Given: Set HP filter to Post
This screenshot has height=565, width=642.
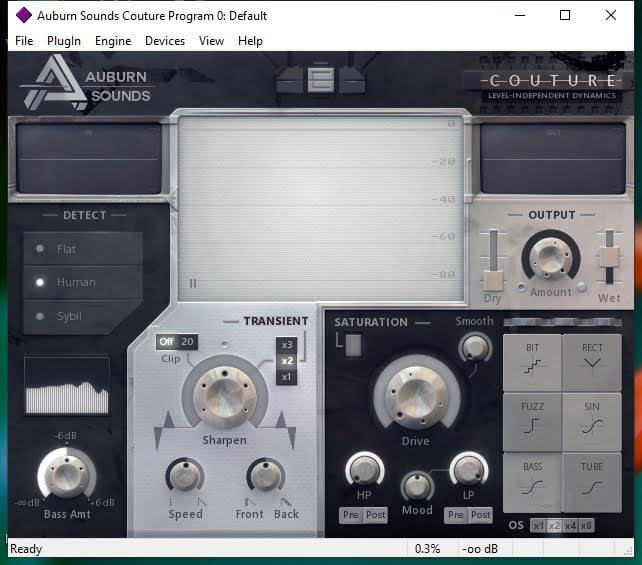Looking at the screenshot, I should click(x=375, y=515).
